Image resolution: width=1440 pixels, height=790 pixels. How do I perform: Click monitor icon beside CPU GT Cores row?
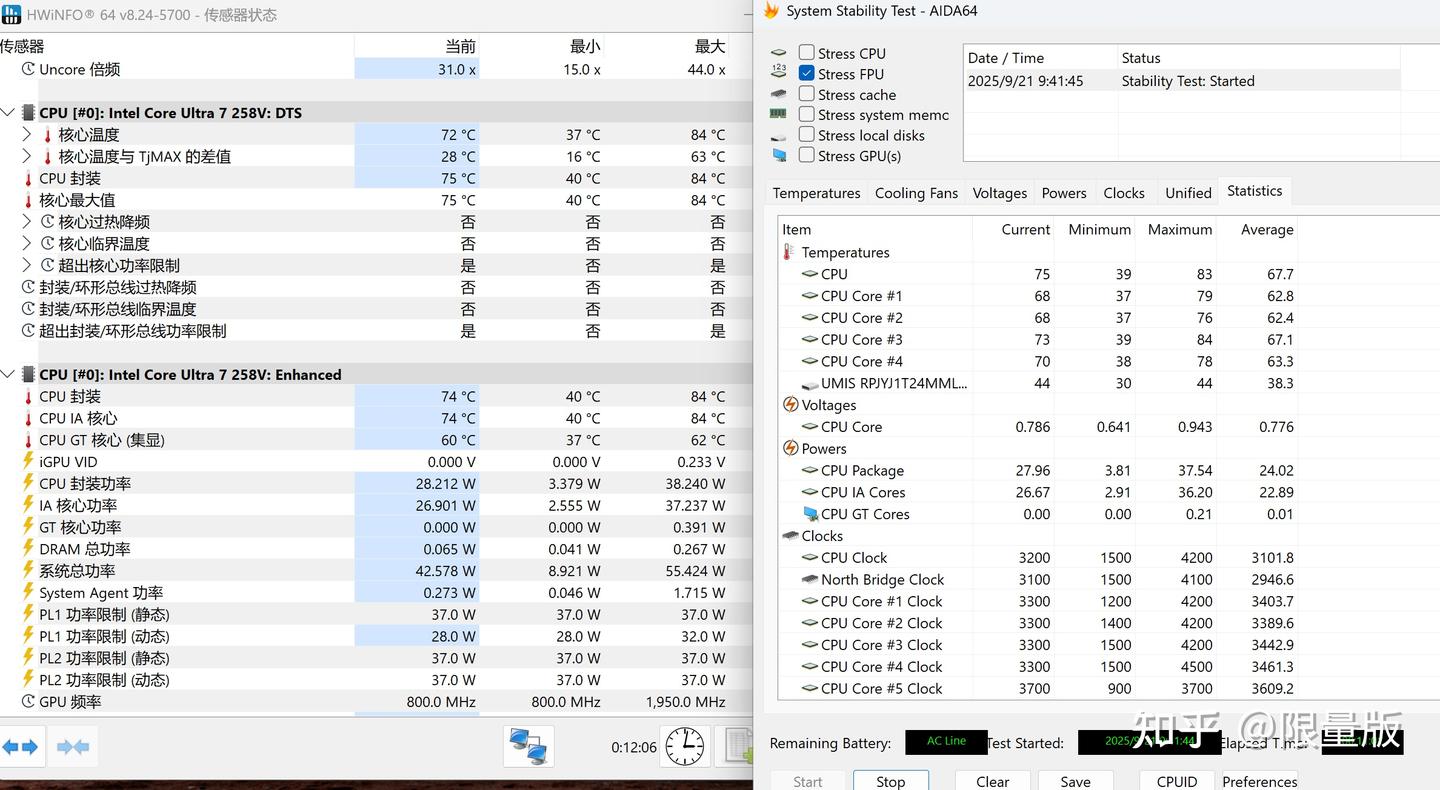click(810, 514)
